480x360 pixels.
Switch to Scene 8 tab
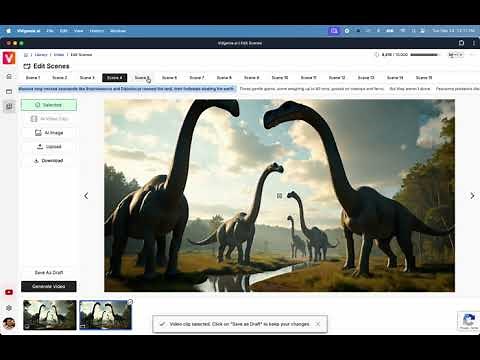(x=224, y=78)
